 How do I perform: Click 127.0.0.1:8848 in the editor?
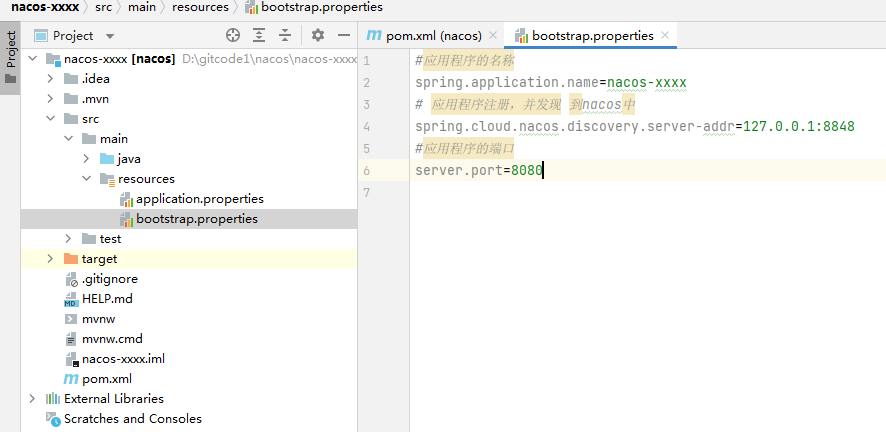click(798, 126)
